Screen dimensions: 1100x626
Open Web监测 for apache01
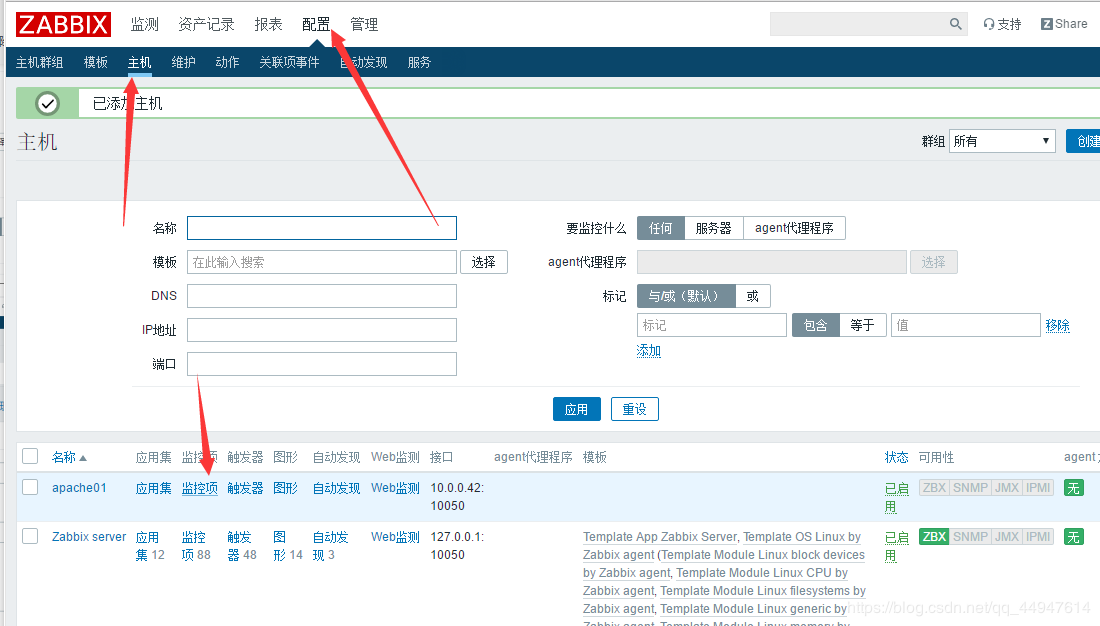tap(396, 488)
